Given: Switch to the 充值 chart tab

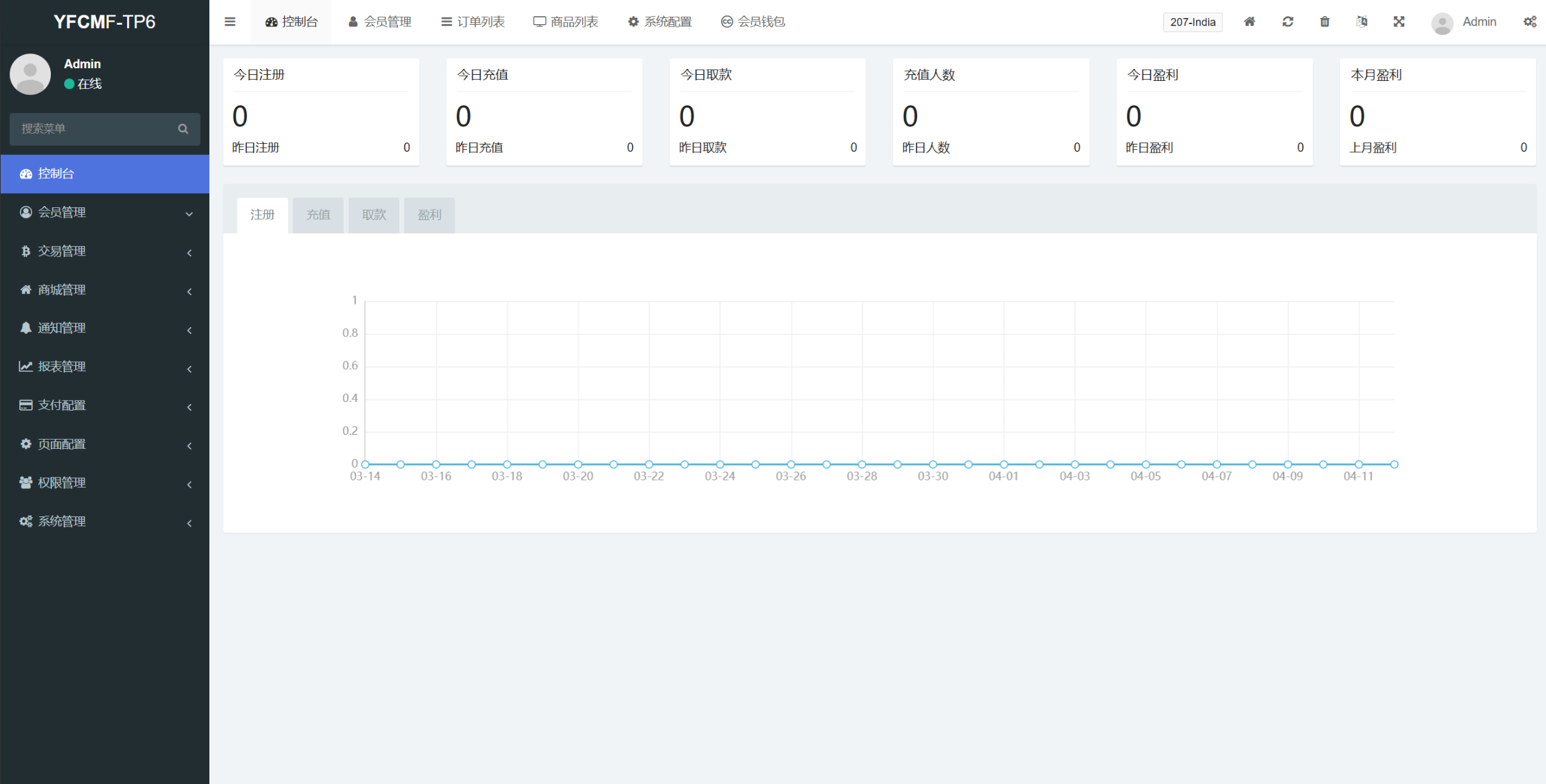Looking at the screenshot, I should click(x=318, y=215).
